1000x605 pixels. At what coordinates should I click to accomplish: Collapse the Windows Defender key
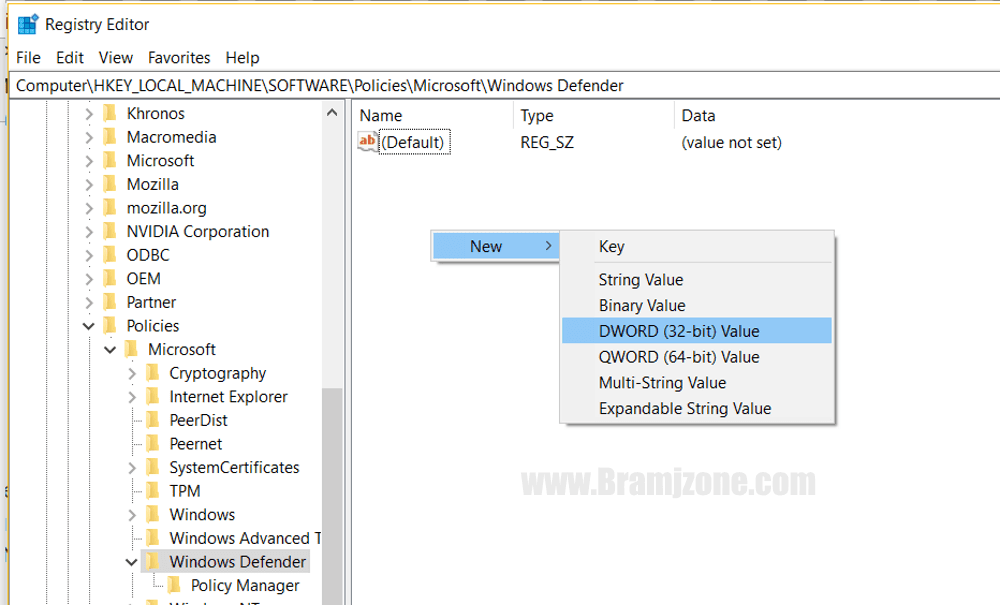click(131, 562)
